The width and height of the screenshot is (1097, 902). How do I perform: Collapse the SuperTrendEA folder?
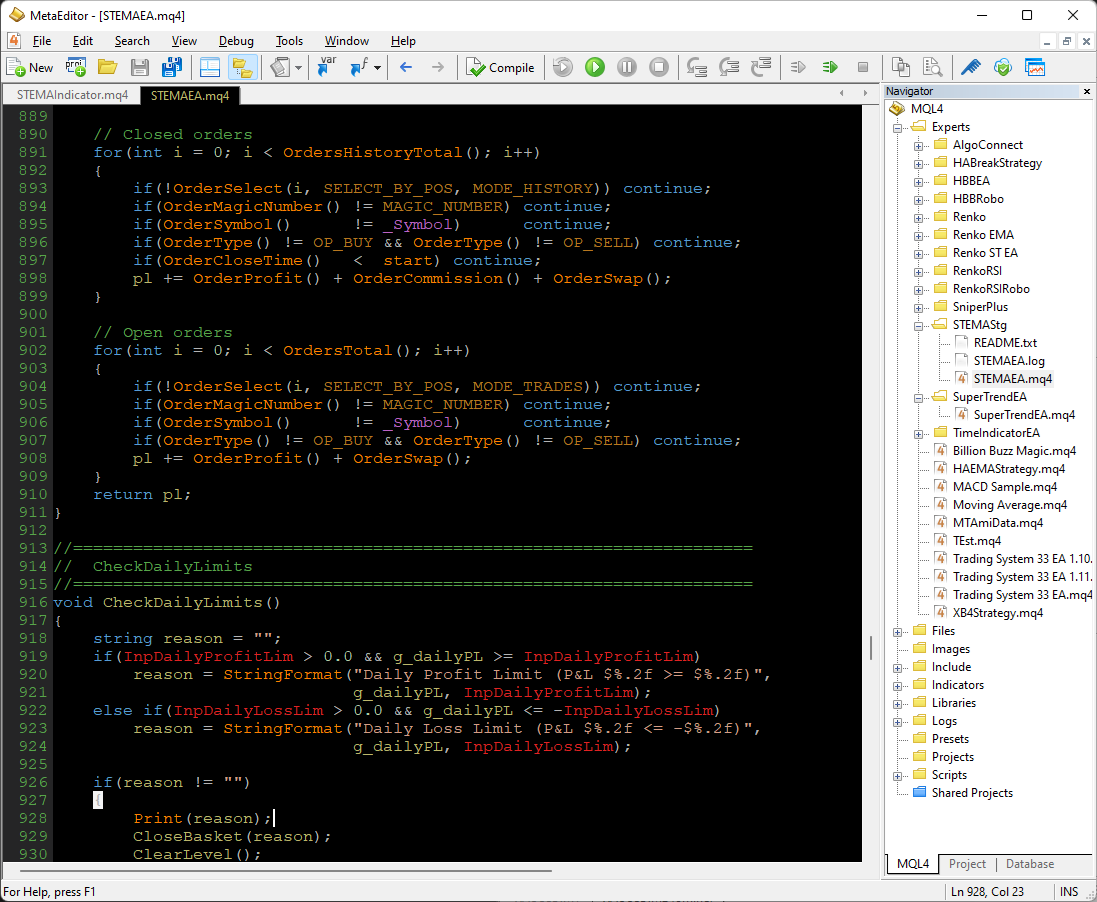point(919,397)
